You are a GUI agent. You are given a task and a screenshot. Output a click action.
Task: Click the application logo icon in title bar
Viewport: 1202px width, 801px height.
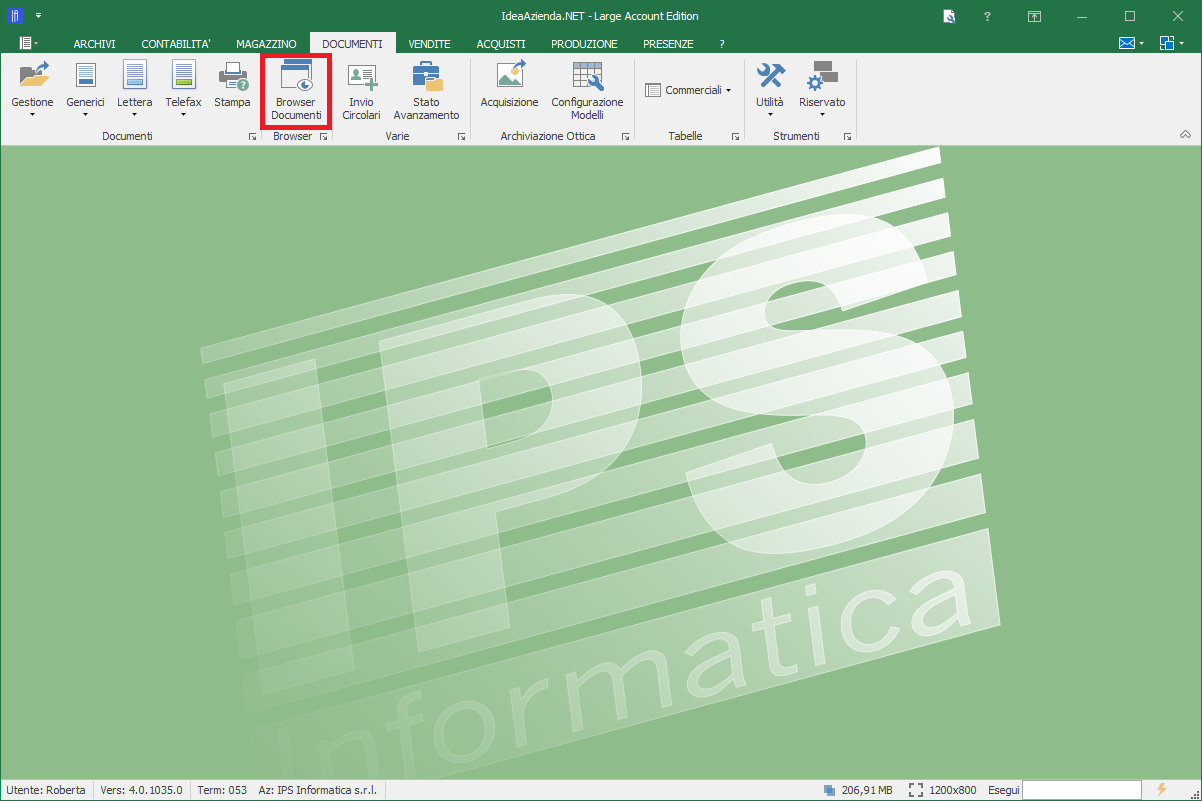pyautogui.click(x=15, y=16)
